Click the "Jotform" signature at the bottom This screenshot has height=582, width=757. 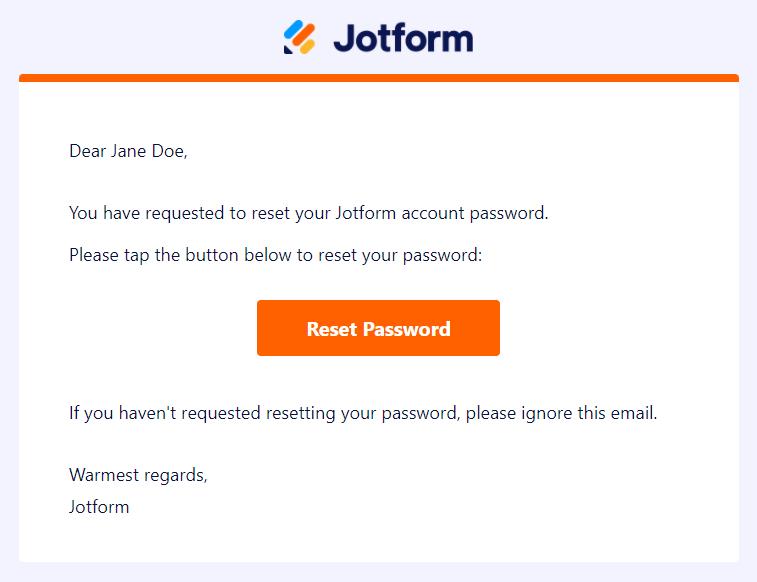click(99, 506)
